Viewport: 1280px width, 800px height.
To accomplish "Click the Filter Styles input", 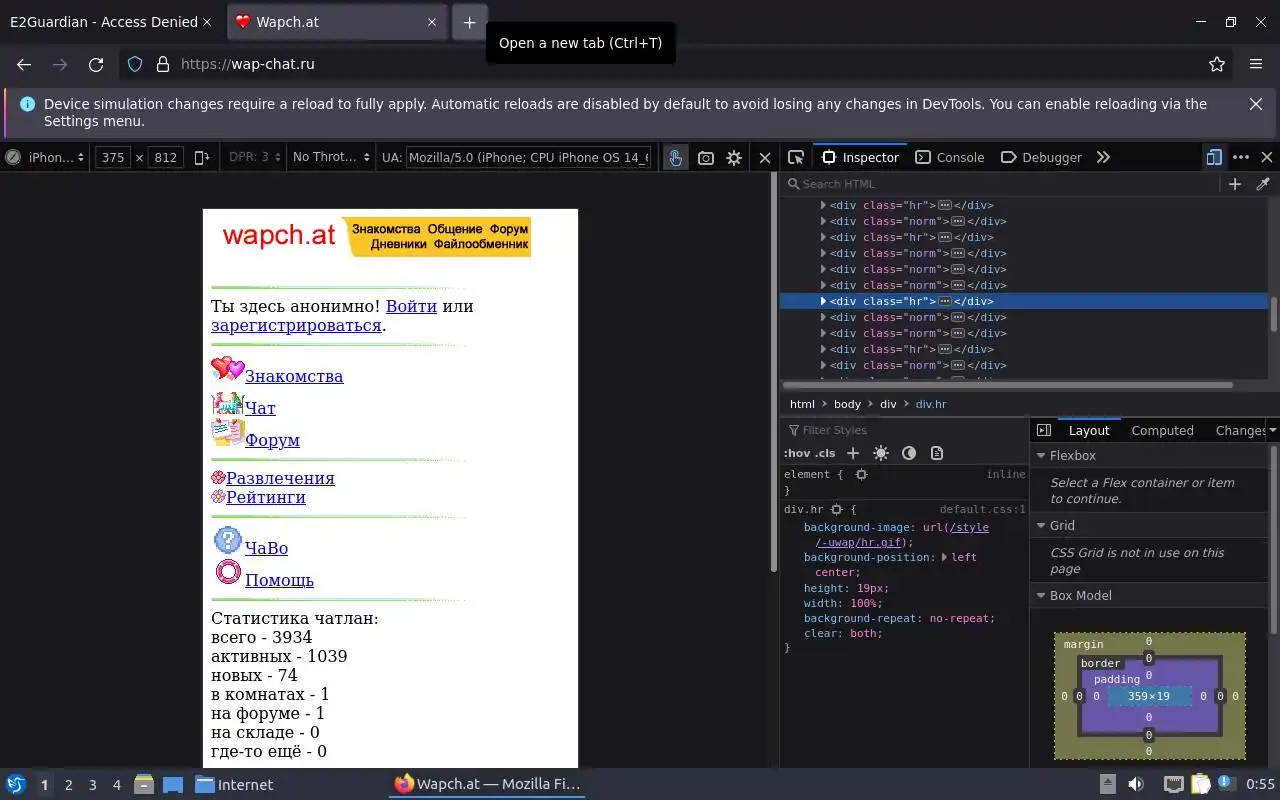I will (903, 430).
